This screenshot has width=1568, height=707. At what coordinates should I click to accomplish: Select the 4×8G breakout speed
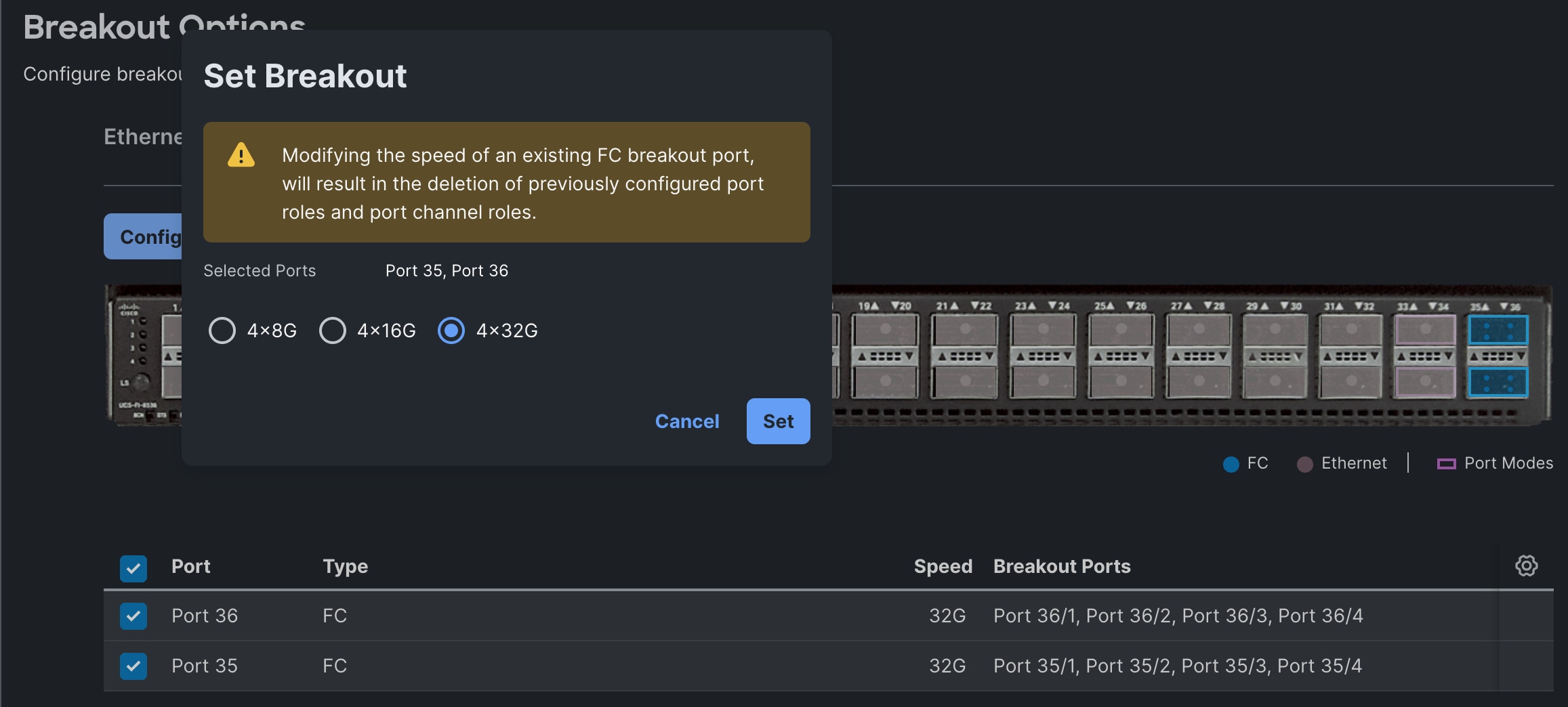pyautogui.click(x=222, y=330)
